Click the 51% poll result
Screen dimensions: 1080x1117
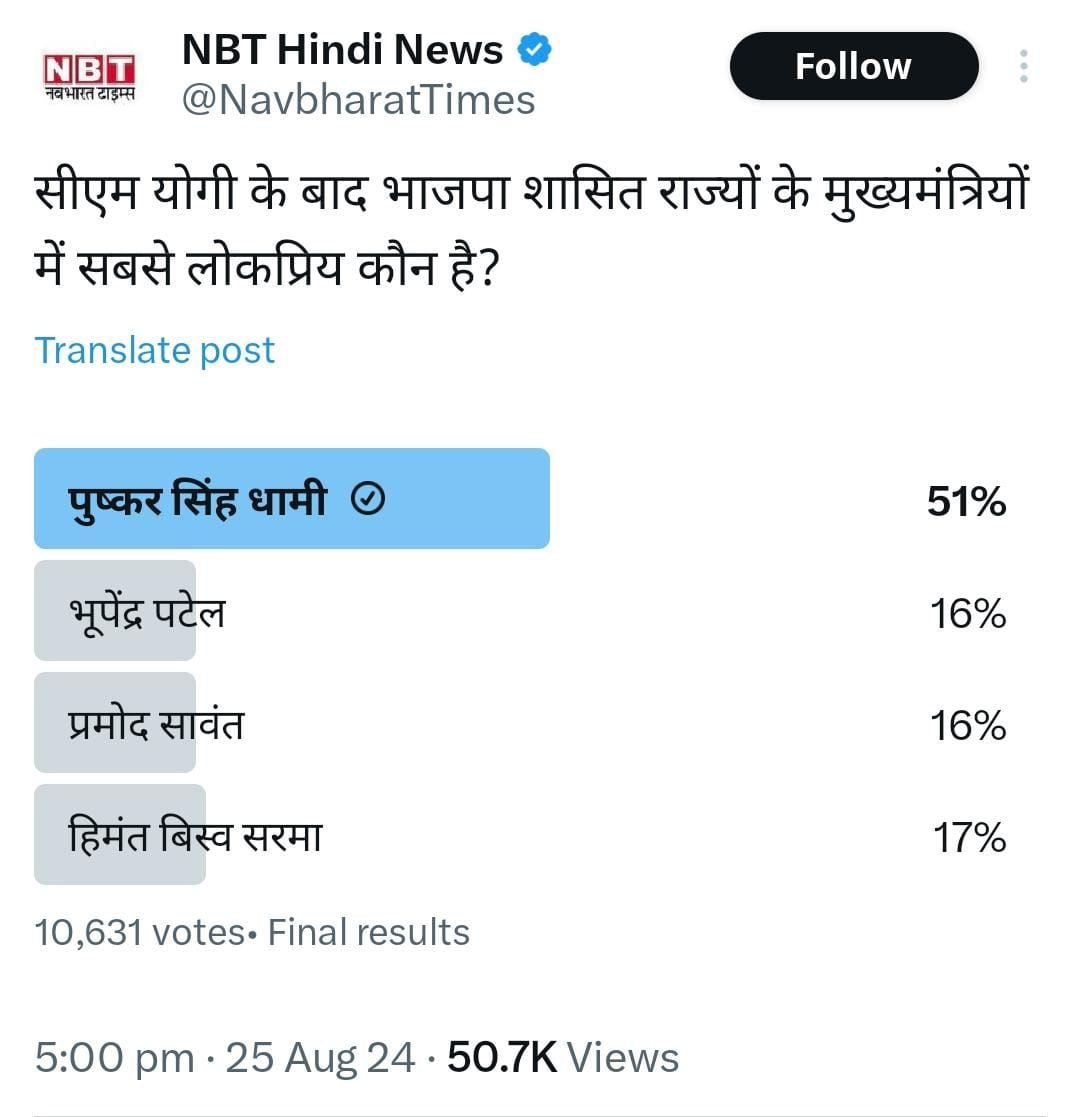966,502
